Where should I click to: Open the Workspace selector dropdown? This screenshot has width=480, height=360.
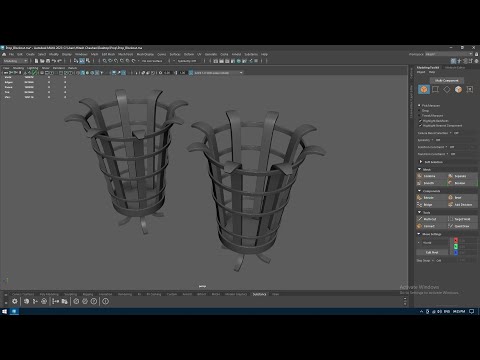pos(449,54)
